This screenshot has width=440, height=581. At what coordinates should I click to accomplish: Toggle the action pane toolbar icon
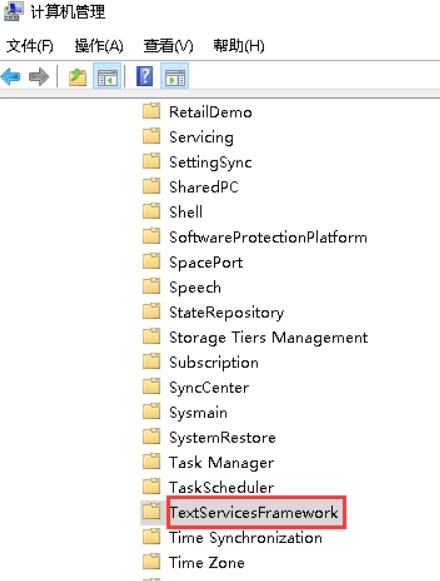click(x=175, y=76)
